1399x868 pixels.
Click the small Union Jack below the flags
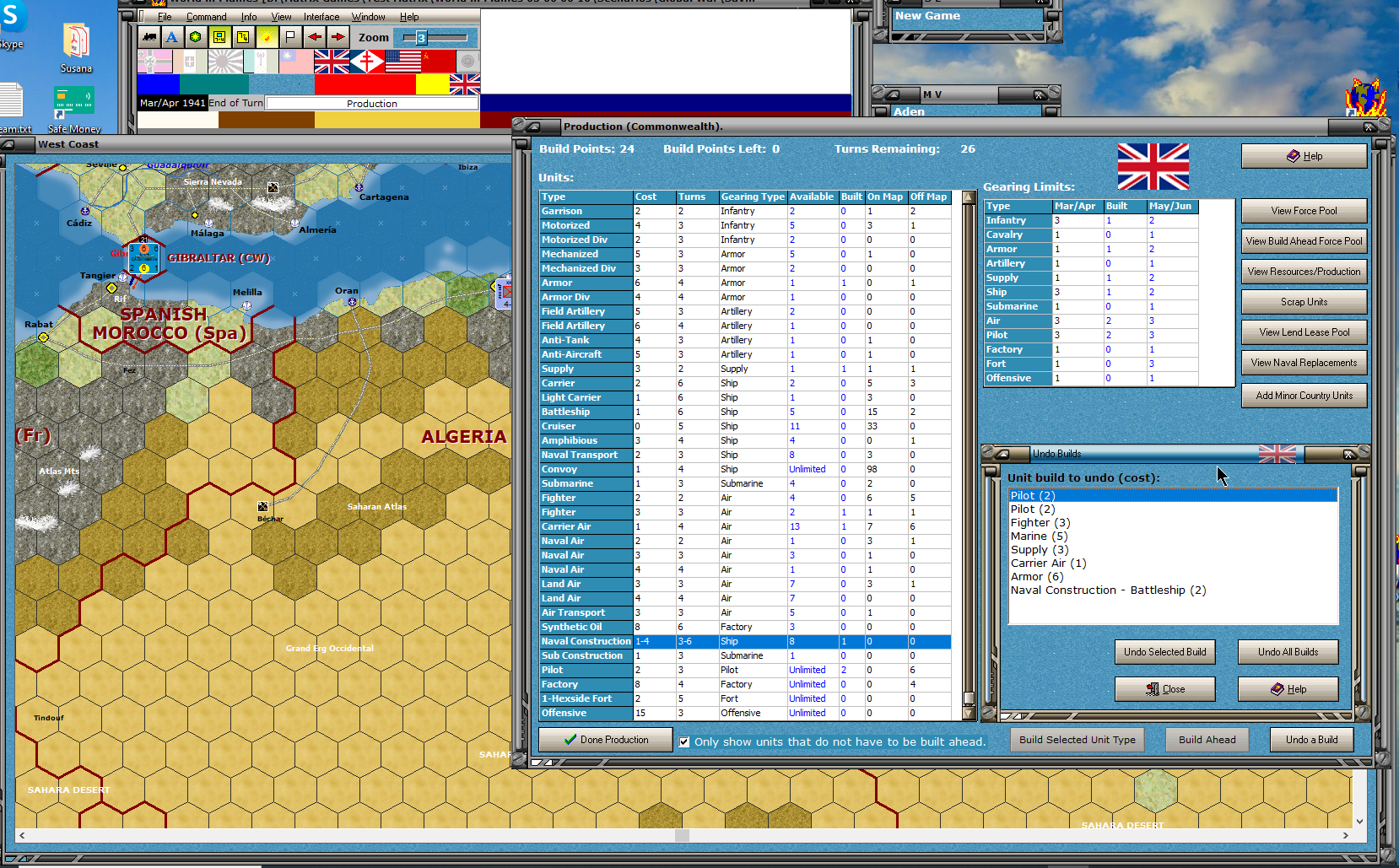[465, 84]
